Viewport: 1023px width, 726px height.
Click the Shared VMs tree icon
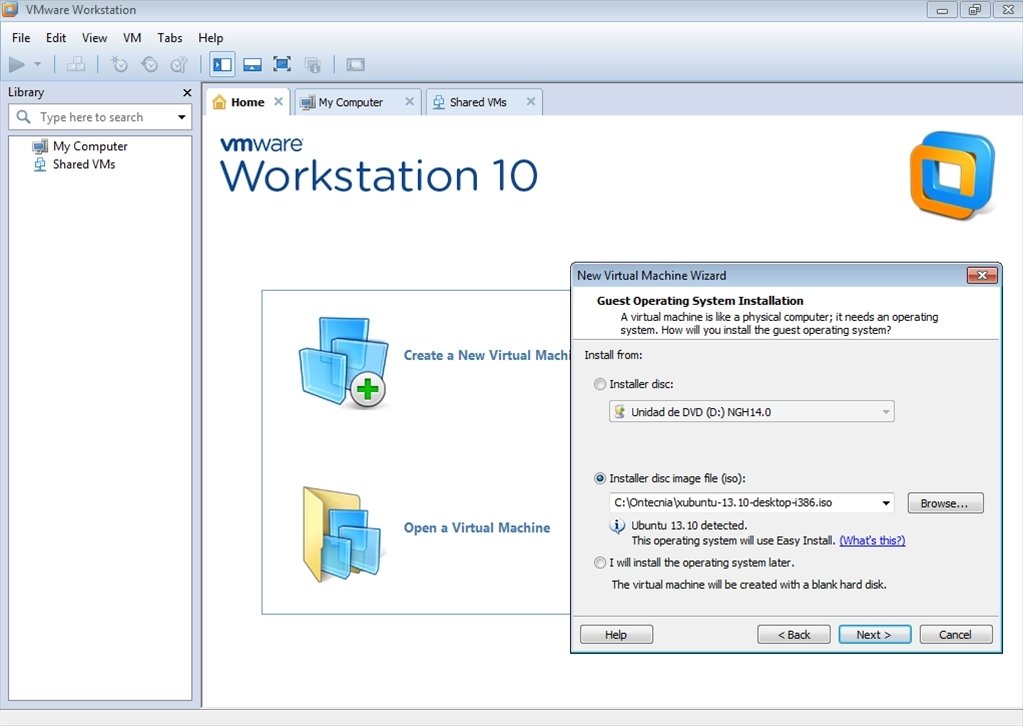[40, 164]
